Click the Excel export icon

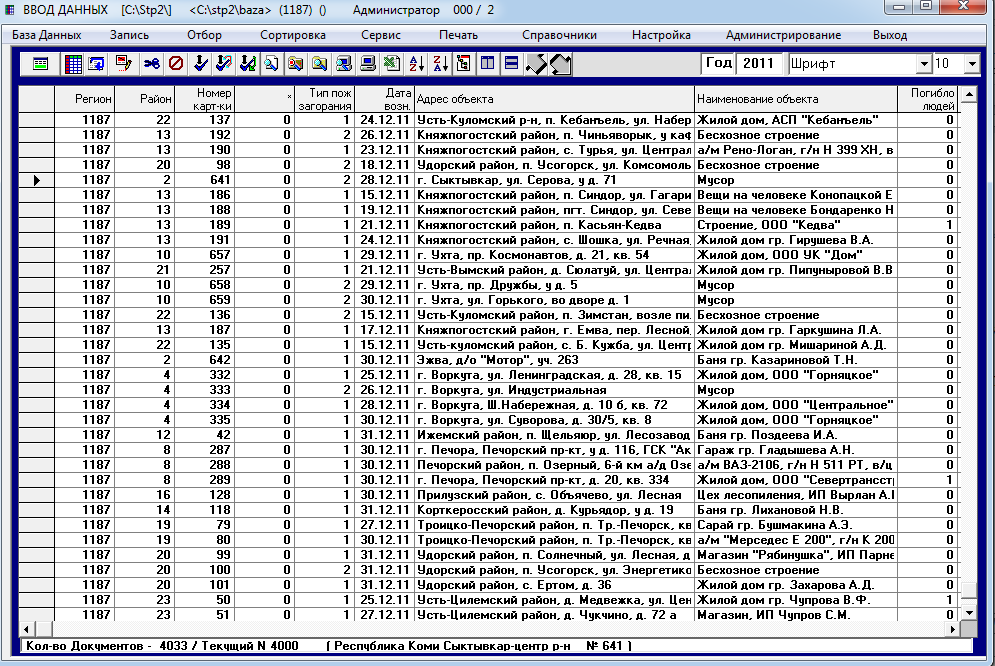[392, 63]
